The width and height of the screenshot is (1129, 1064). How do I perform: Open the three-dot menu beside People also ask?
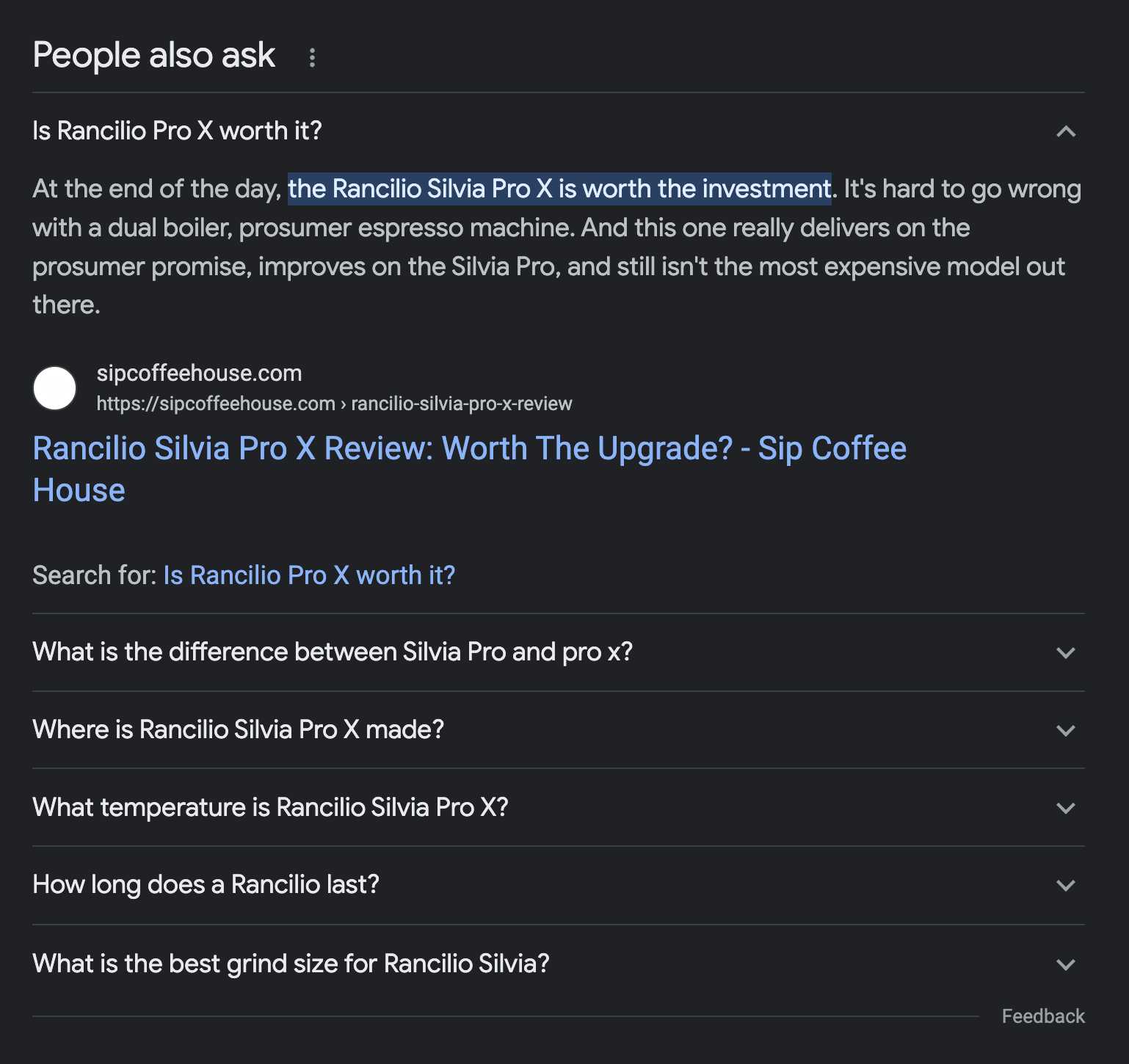coord(312,57)
